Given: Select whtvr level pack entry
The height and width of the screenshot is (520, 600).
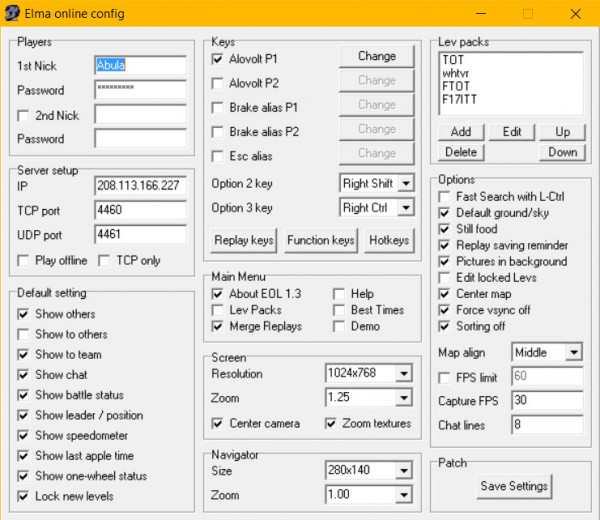Looking at the screenshot, I should coord(456,74).
